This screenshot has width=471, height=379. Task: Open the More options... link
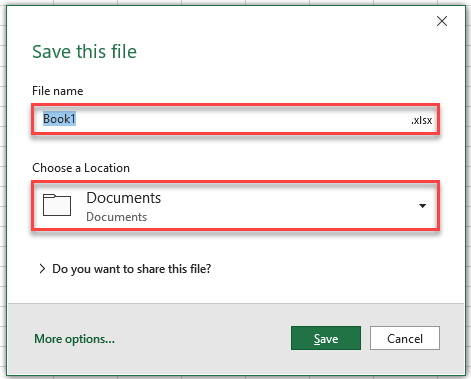pos(74,339)
